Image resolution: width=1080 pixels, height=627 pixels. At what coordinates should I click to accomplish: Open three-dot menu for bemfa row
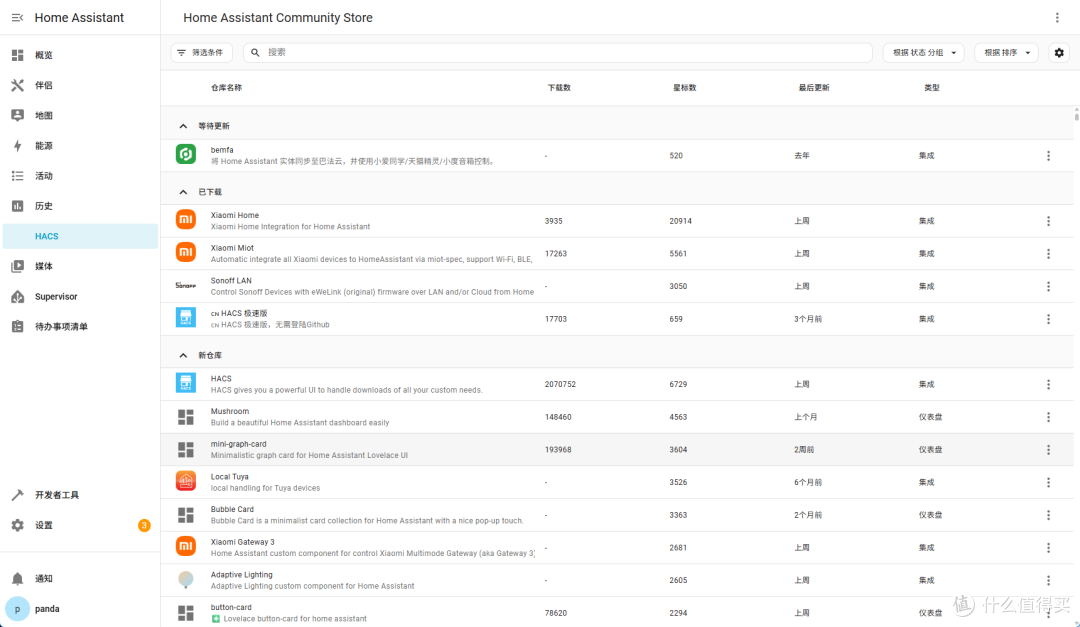[x=1048, y=156]
